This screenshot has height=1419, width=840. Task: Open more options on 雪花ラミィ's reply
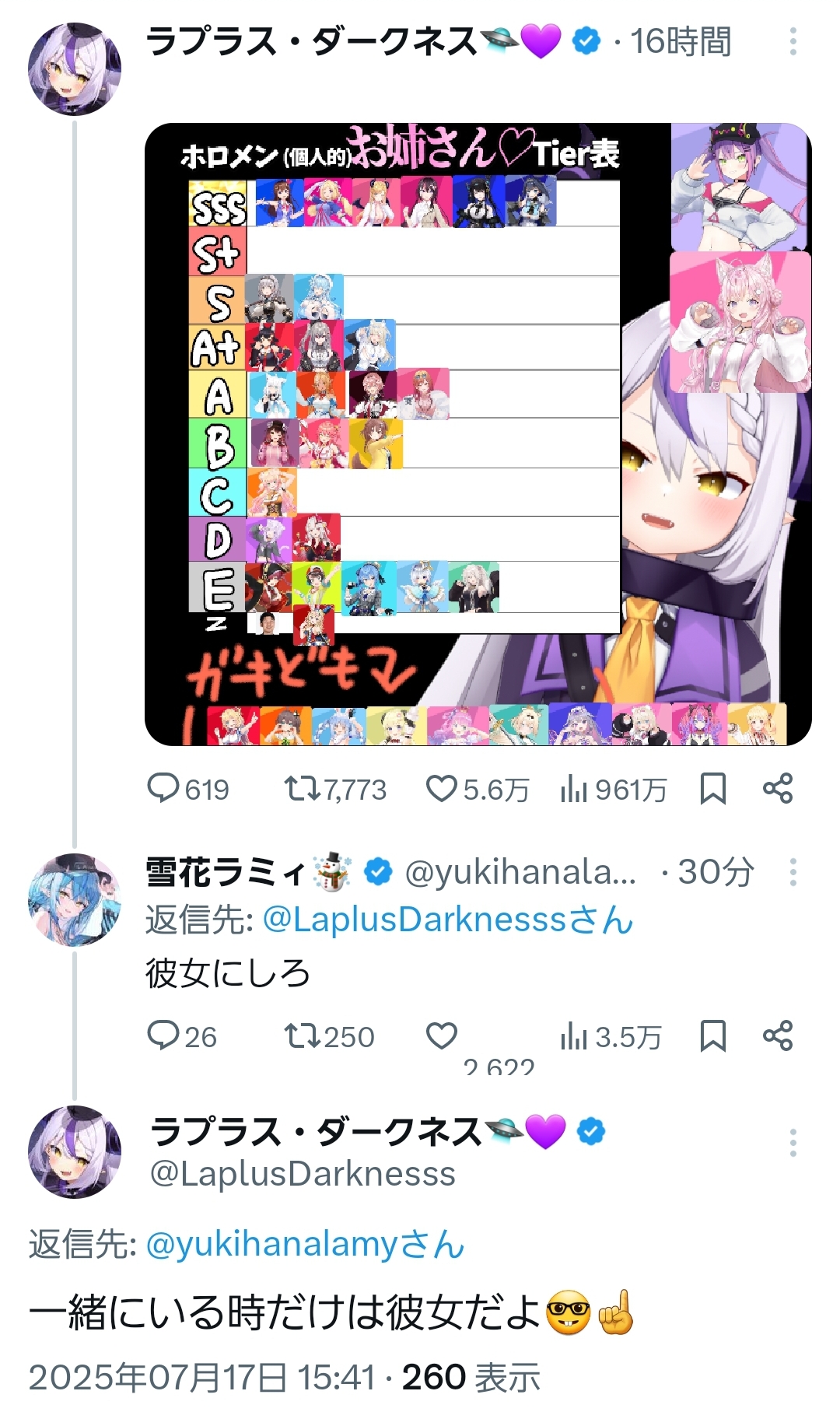point(793,872)
